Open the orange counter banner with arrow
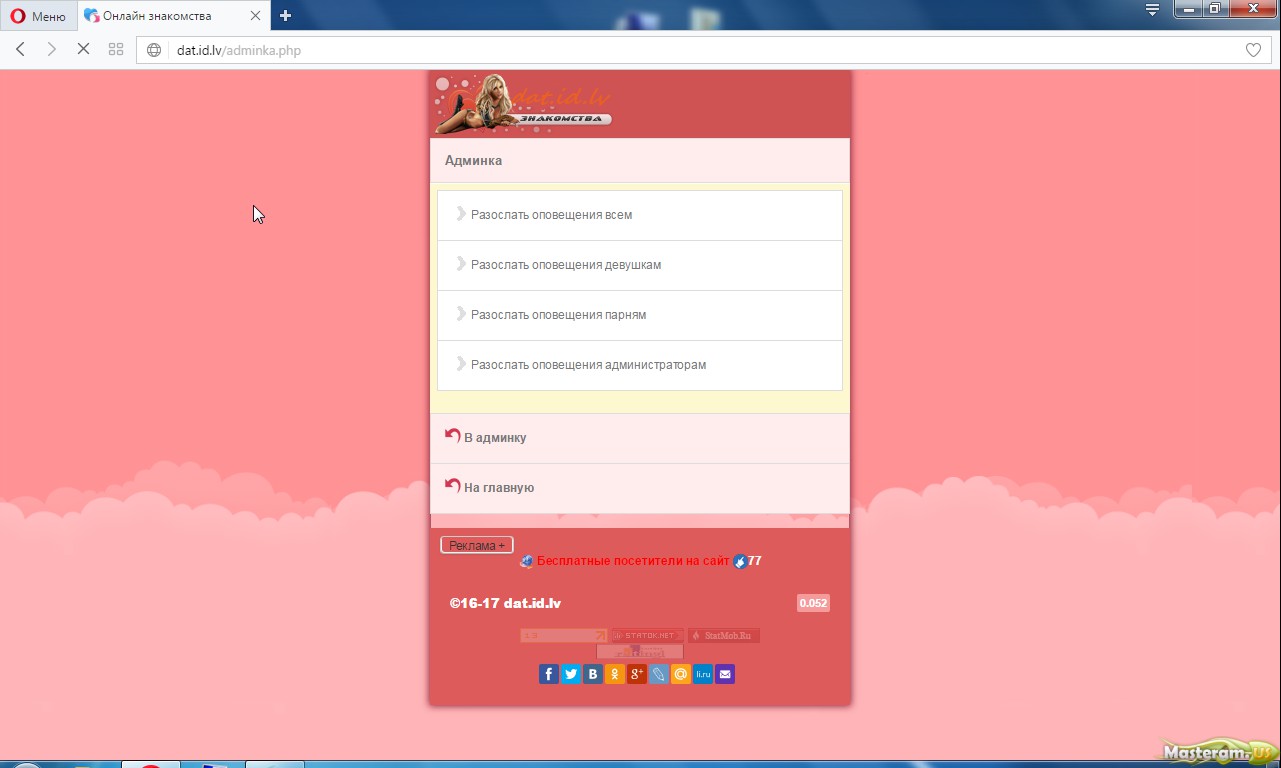This screenshot has width=1281, height=768. (x=564, y=635)
